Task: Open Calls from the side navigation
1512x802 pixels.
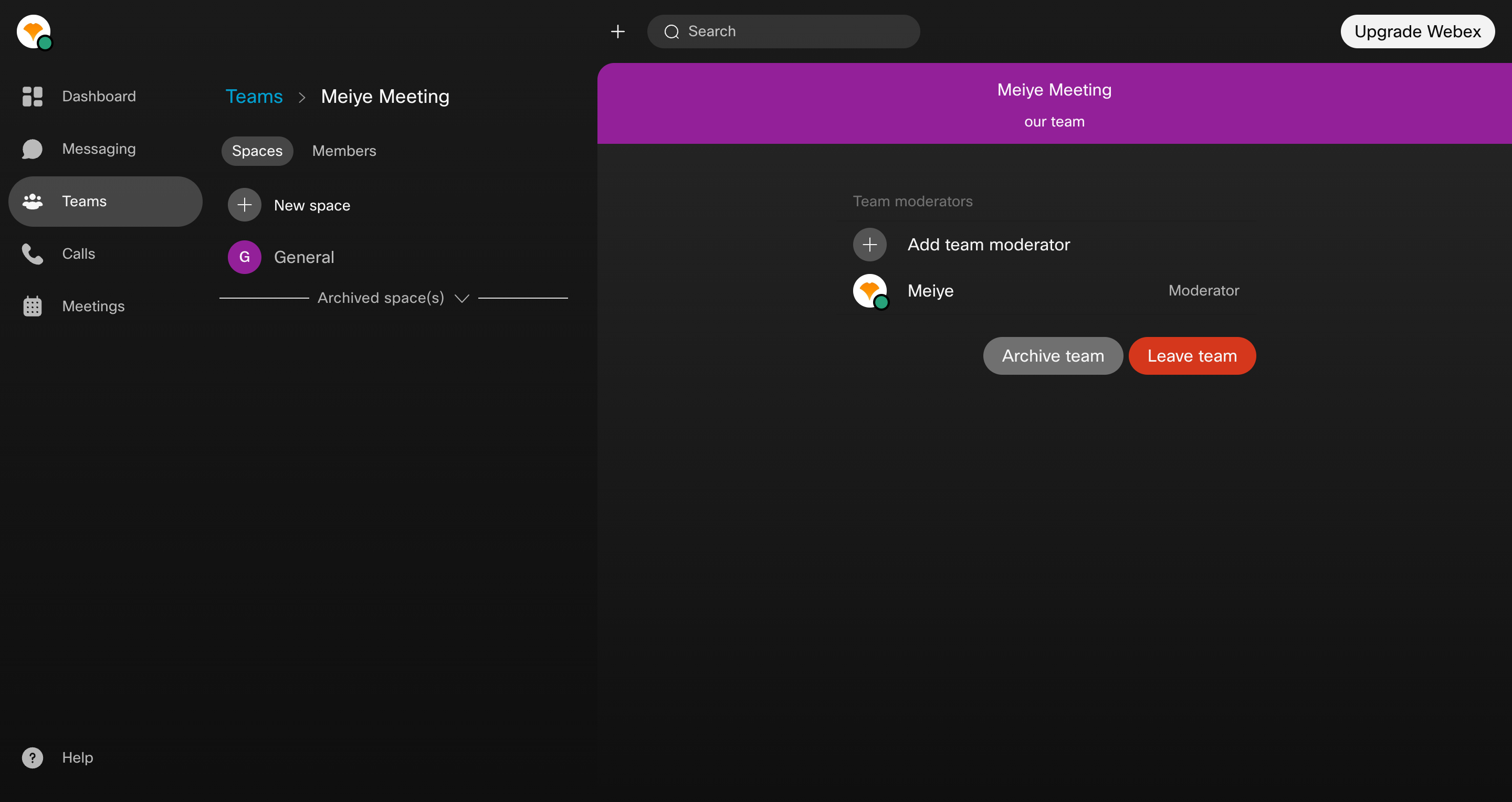Action: tap(79, 254)
